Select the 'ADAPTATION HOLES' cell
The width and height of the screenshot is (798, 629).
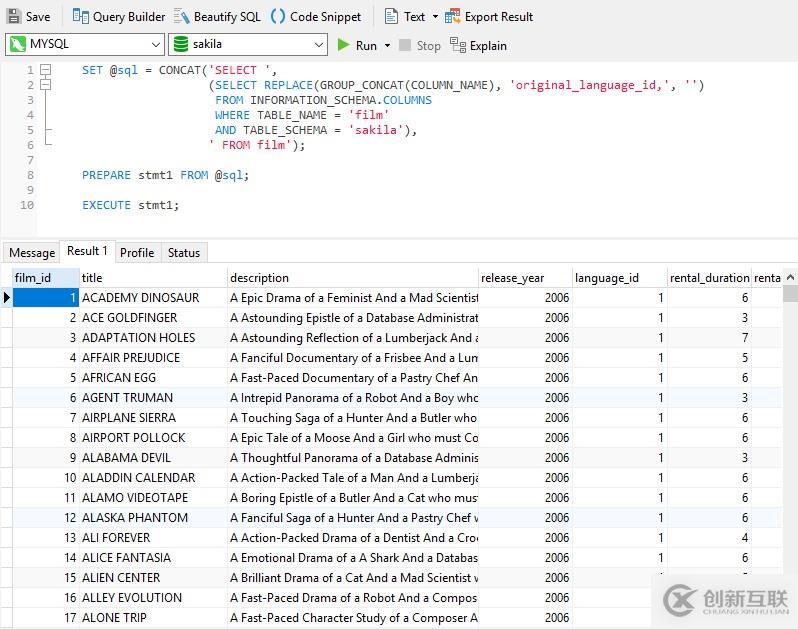(153, 337)
